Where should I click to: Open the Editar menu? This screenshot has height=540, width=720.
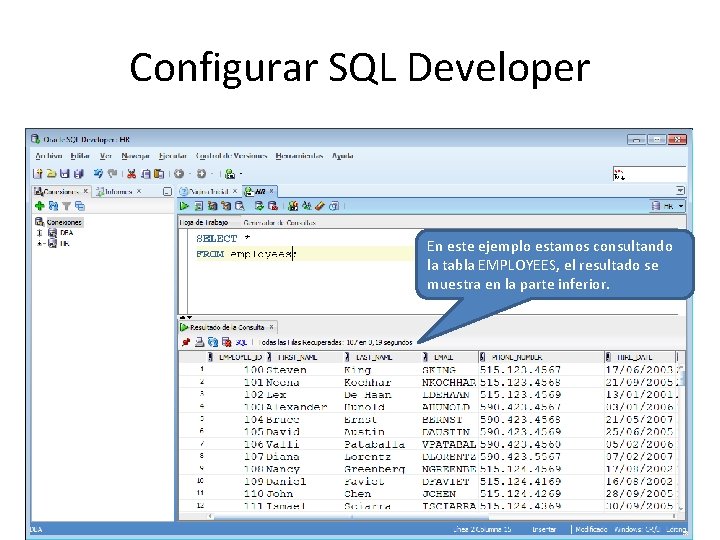(80, 156)
